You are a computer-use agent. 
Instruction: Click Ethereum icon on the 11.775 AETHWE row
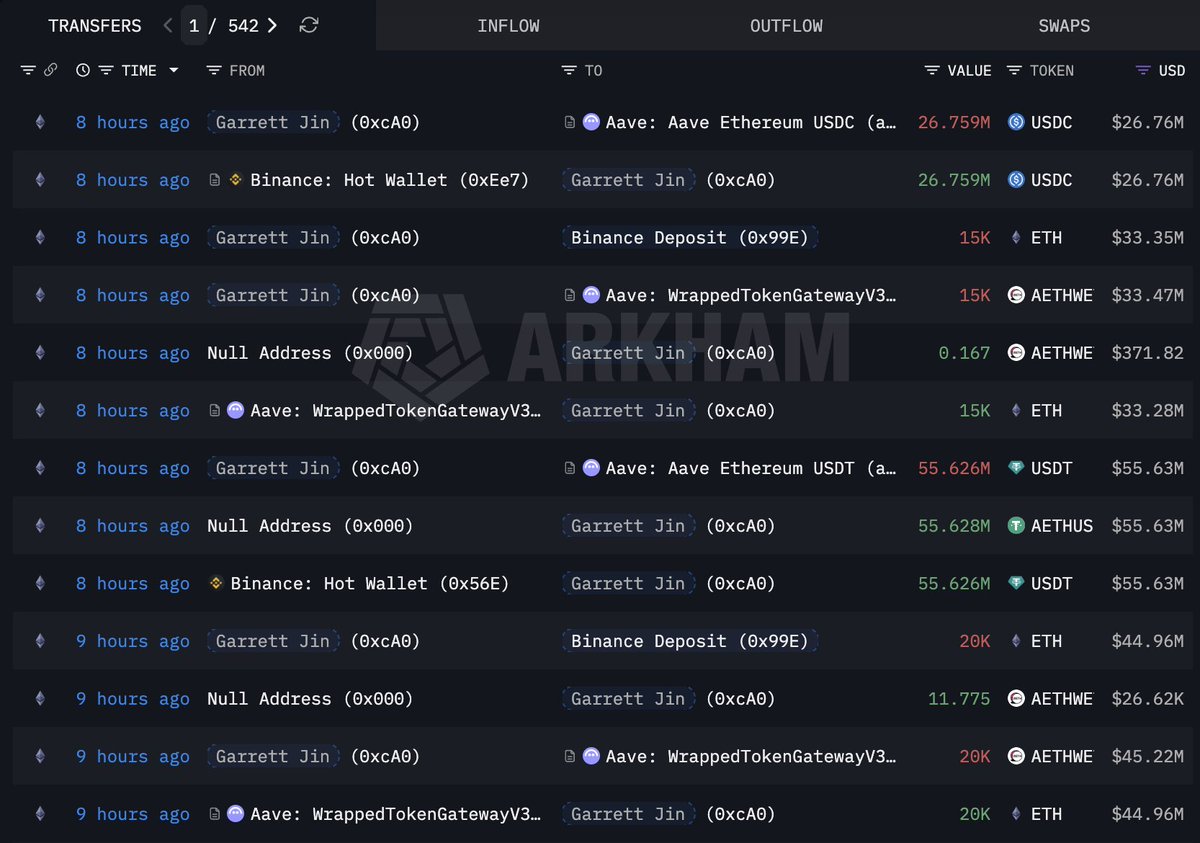(x=40, y=699)
